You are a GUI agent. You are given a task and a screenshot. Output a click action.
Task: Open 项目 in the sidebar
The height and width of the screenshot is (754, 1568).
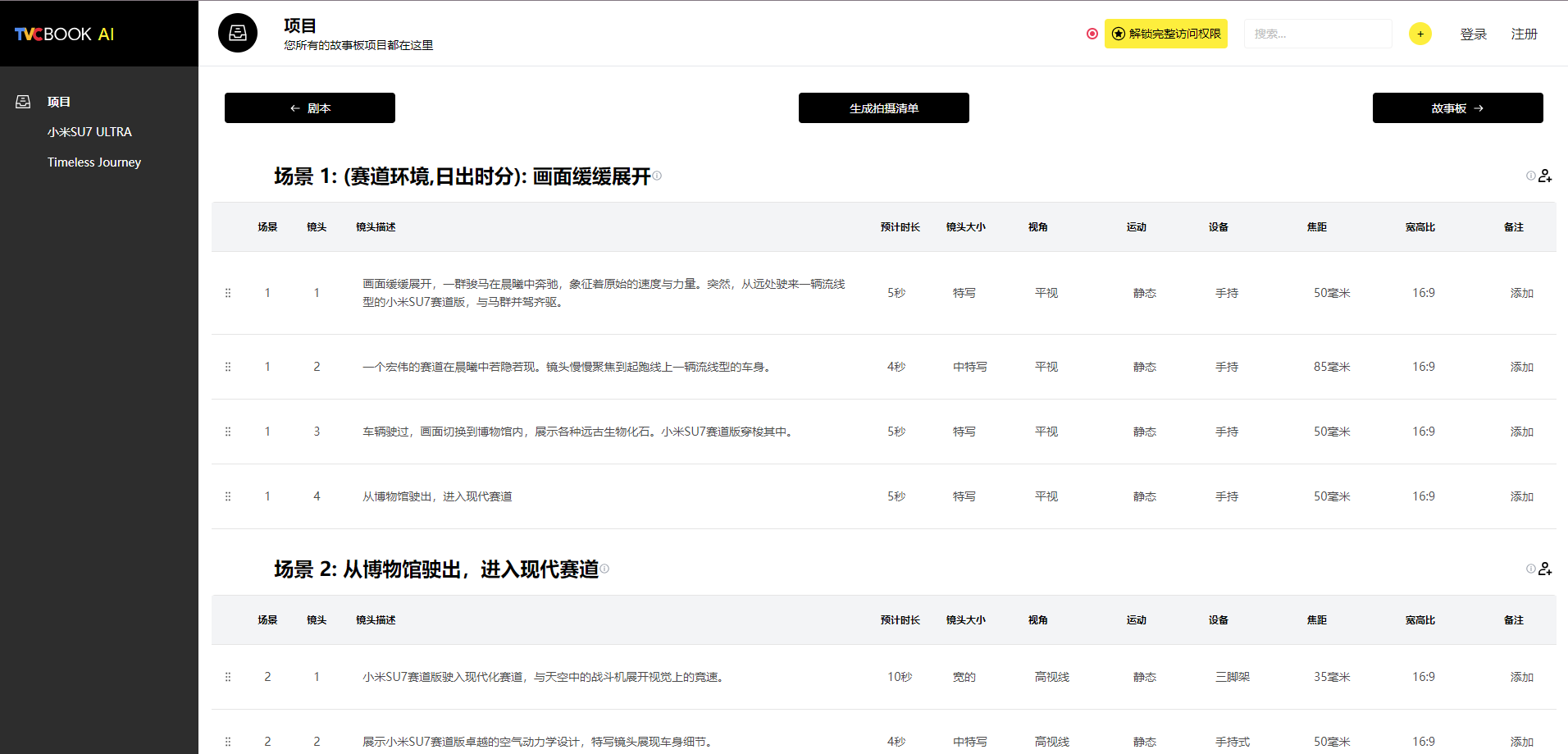pos(59,102)
